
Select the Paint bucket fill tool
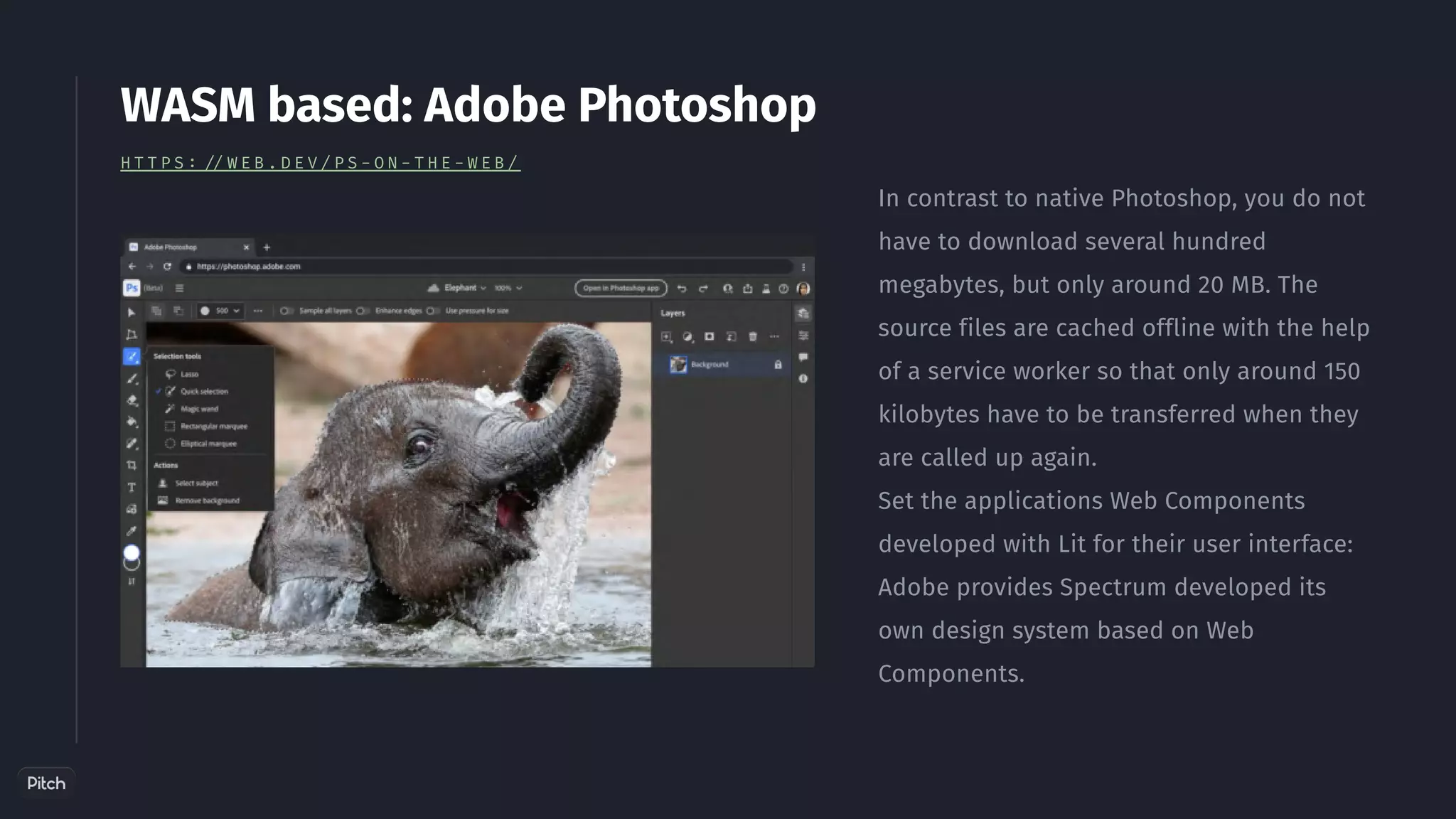click(132, 422)
